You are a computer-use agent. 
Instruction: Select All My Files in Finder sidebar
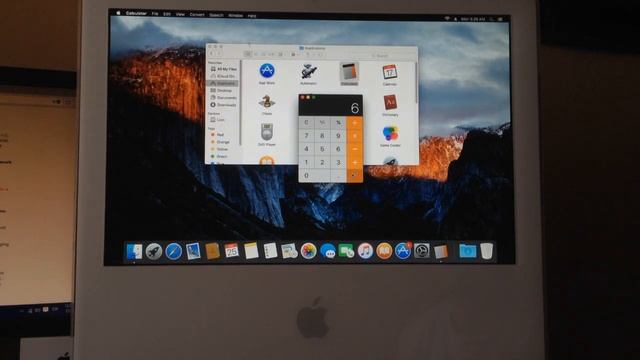pos(223,69)
